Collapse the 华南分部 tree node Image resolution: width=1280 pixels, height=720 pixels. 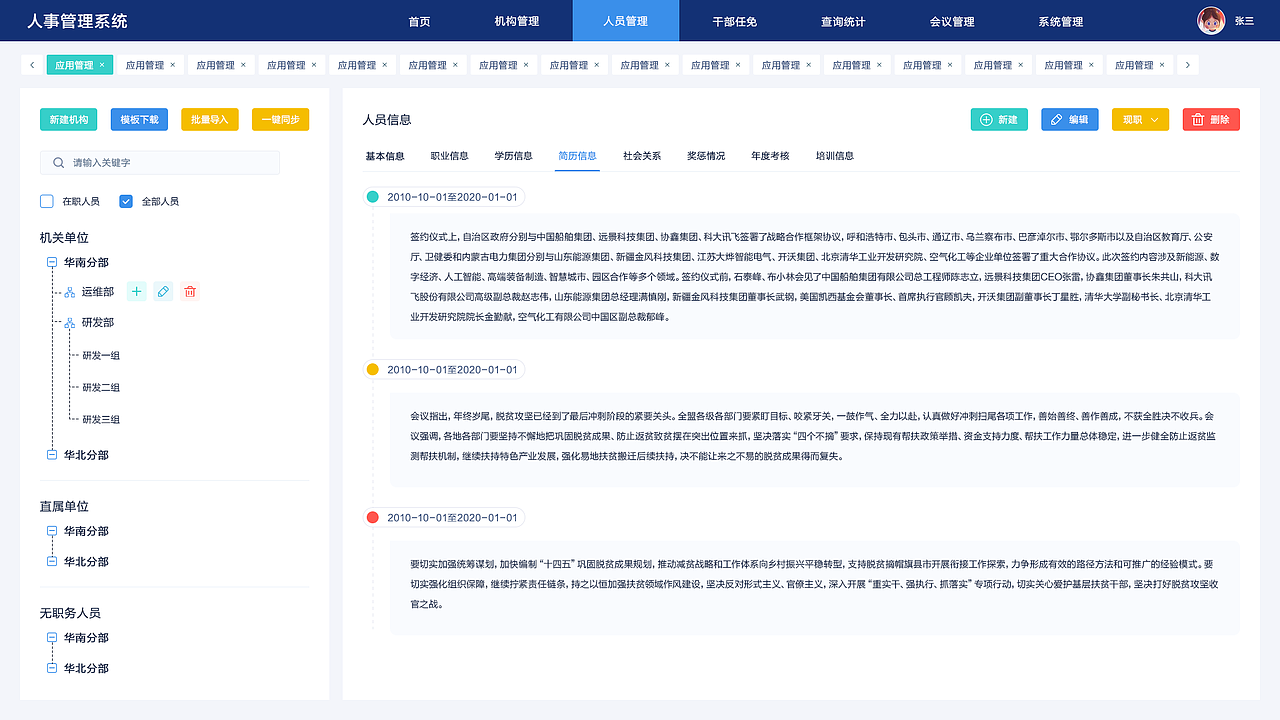[50, 262]
